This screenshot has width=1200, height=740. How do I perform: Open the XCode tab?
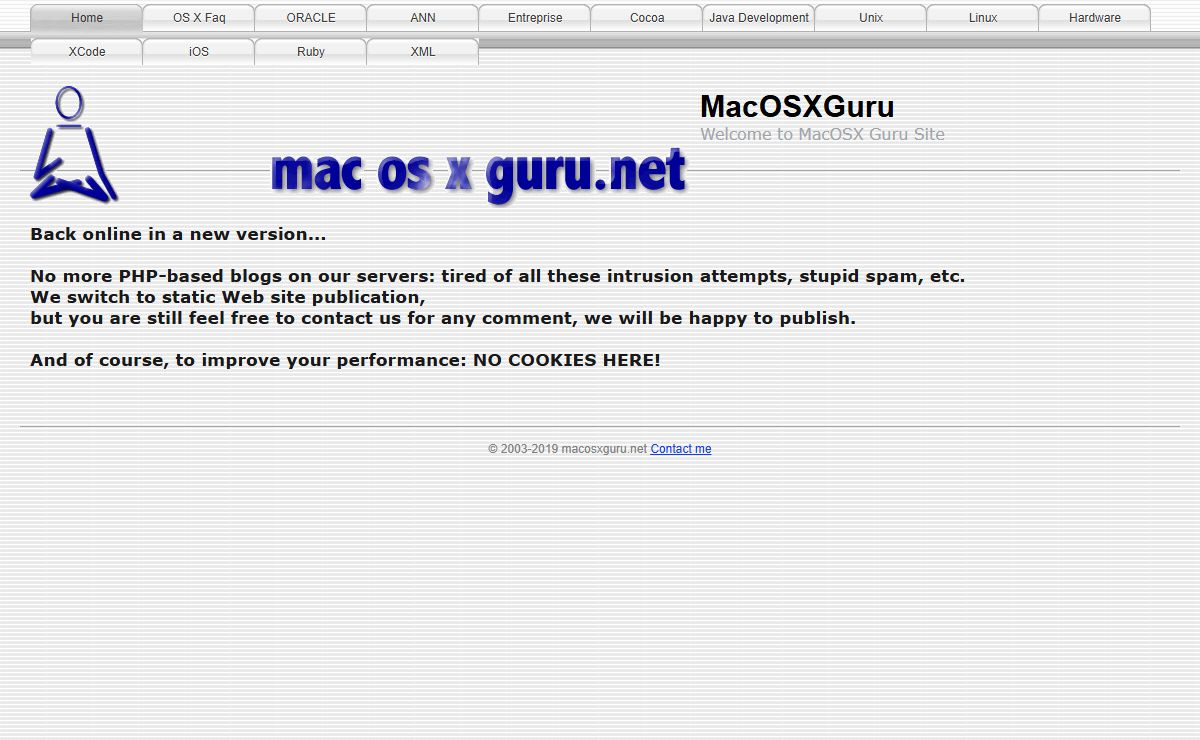(x=87, y=52)
